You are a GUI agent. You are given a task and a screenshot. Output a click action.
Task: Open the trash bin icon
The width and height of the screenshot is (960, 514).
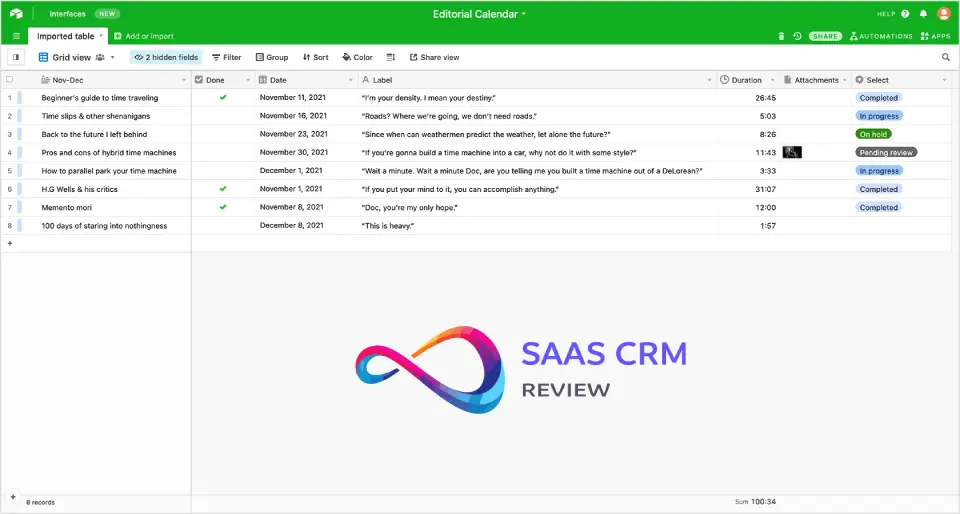(x=781, y=36)
